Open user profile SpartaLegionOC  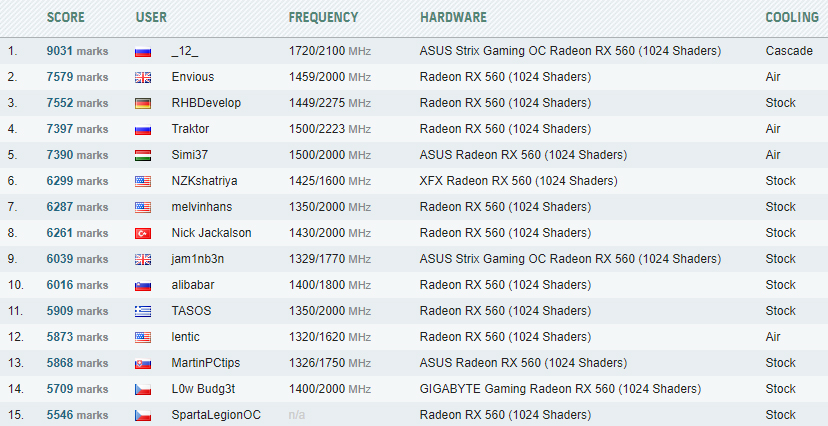pyautogui.click(x=216, y=415)
